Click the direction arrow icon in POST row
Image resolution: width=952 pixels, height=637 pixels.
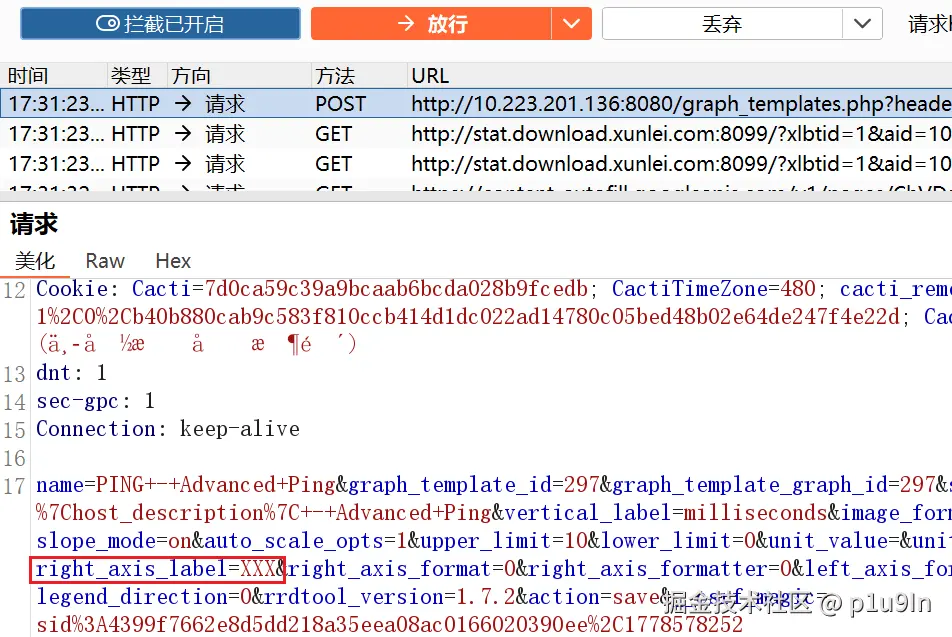click(183, 104)
